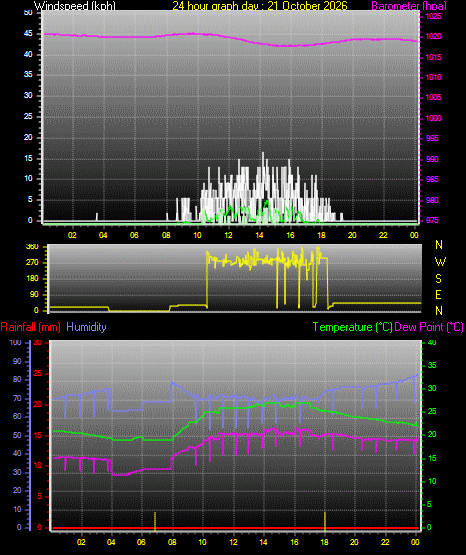Viewport: 466px width, 555px height.
Task: Click the yellow marker at hour 18 on rainfall graph
Action: coord(325,521)
